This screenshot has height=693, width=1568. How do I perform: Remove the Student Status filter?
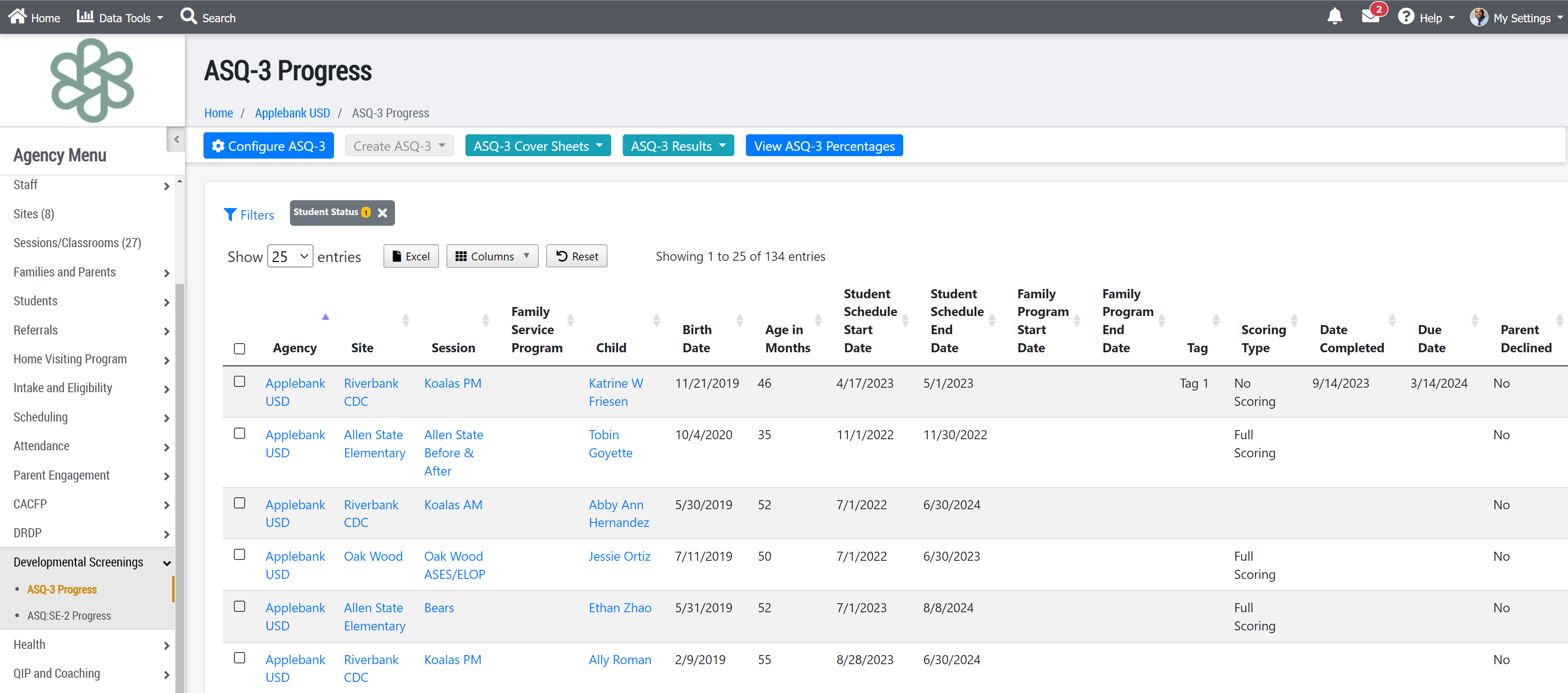(382, 213)
